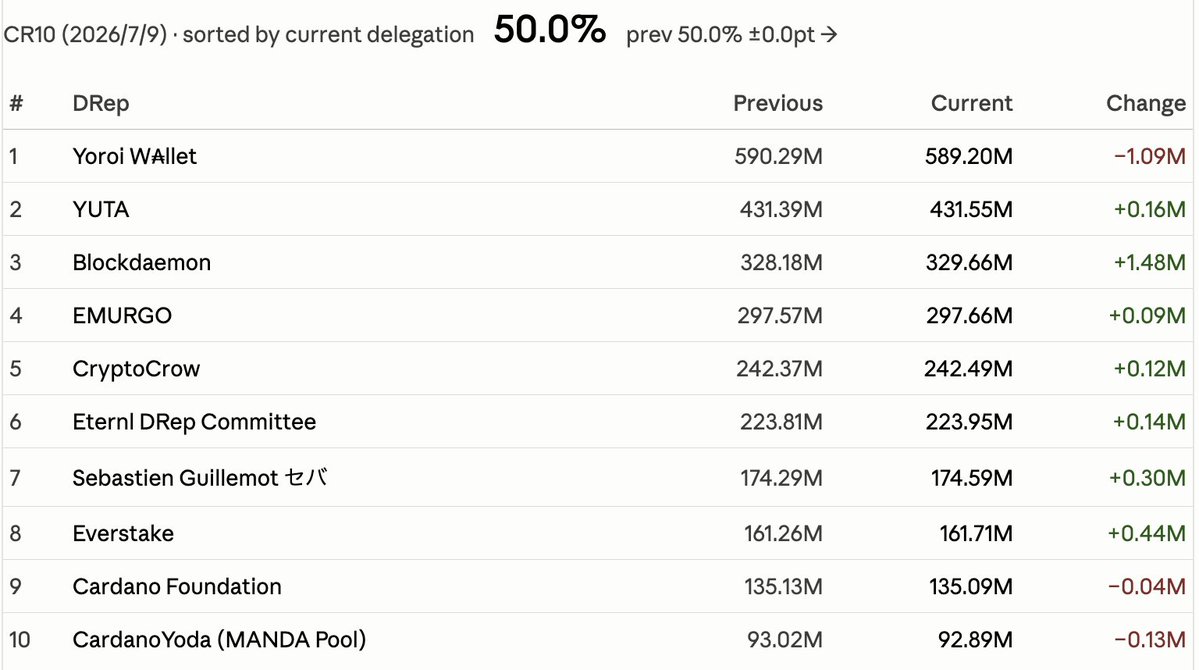Open the Yoroi Wallet DRep entry
1199x670 pixels.
point(135,156)
